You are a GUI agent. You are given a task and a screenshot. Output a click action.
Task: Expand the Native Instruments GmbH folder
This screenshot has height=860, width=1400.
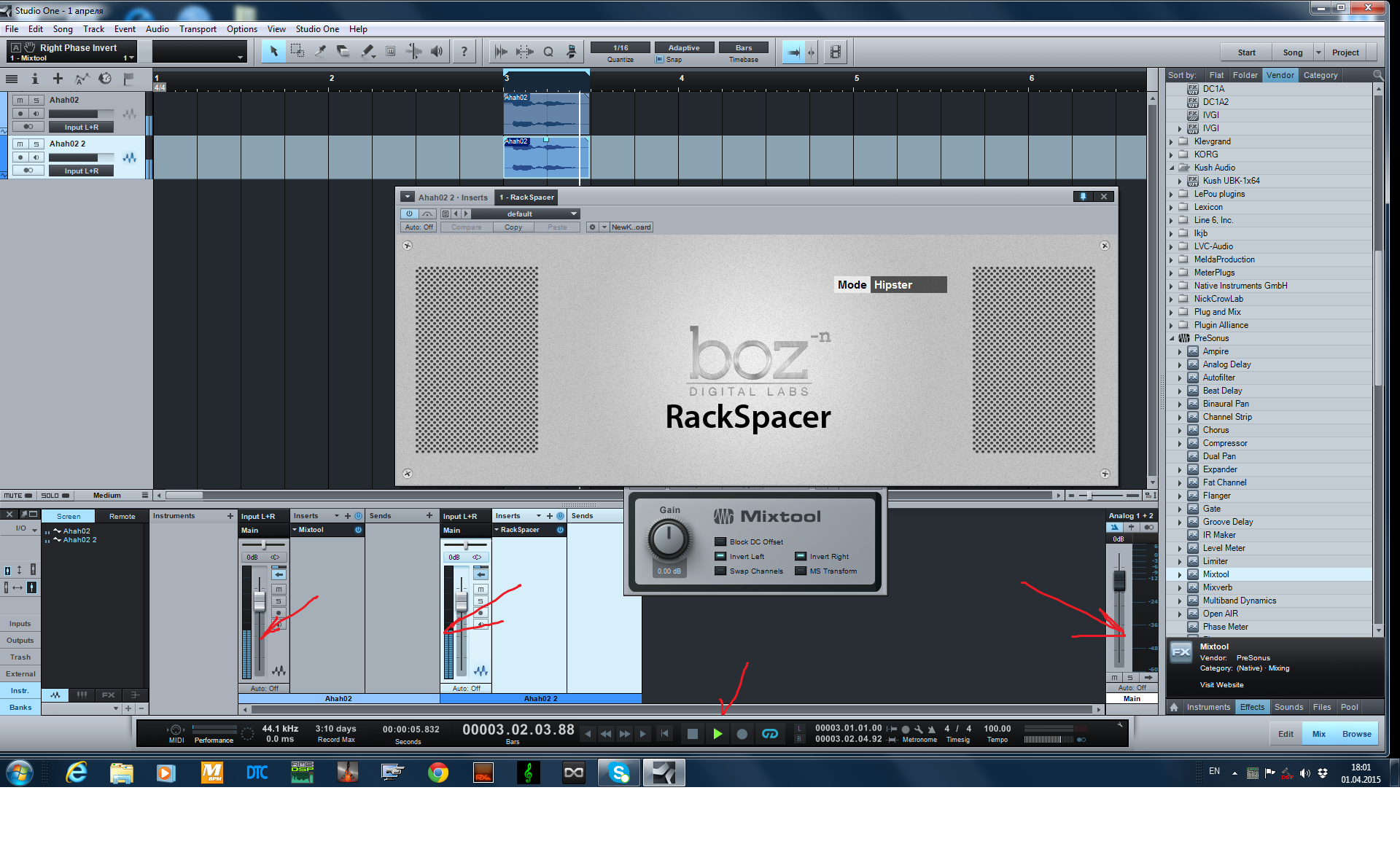tap(1172, 286)
